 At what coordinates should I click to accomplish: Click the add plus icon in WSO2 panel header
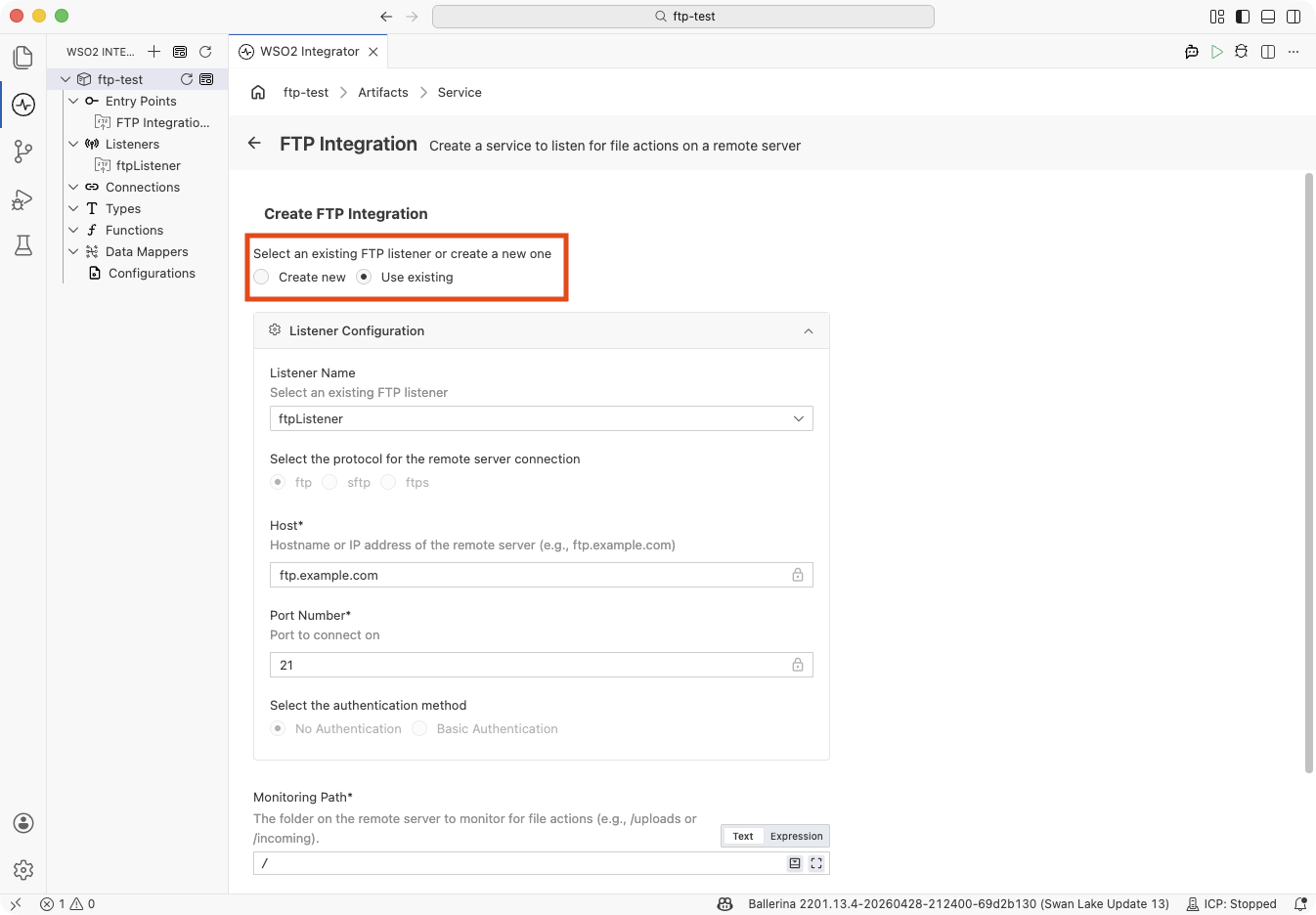click(x=154, y=51)
